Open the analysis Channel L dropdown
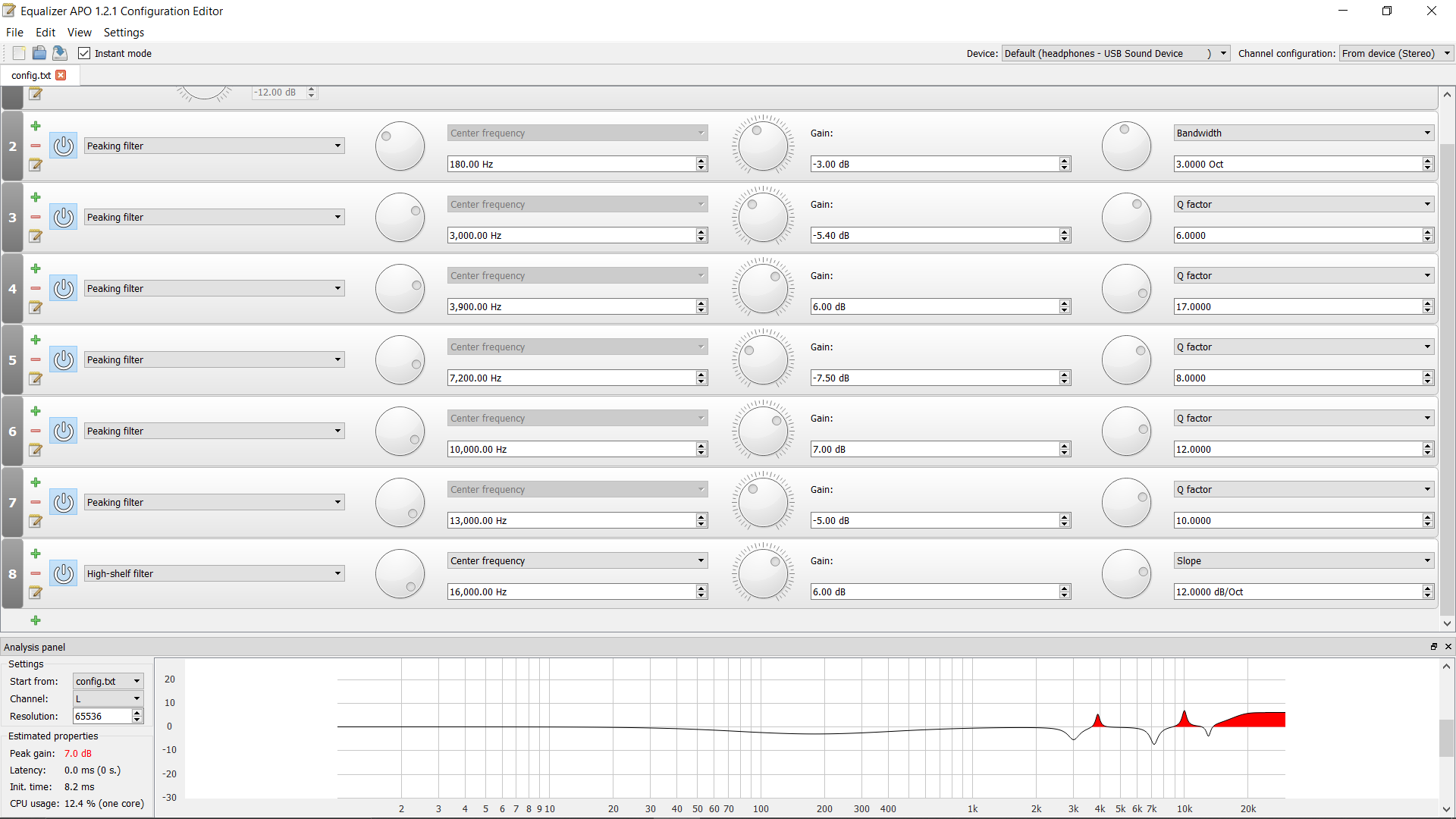Screen dimensions: 1456x819 pos(108,698)
